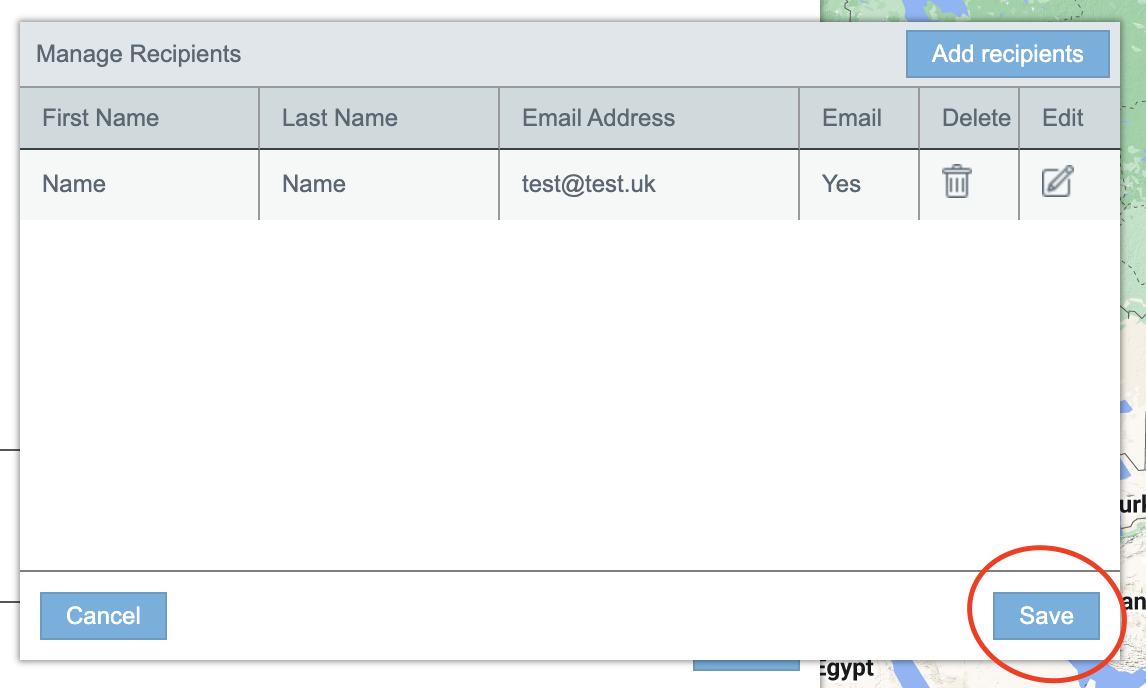Screen dimensions: 1146x688
Task: Save the recipient changes
Action: pyautogui.click(x=1046, y=616)
